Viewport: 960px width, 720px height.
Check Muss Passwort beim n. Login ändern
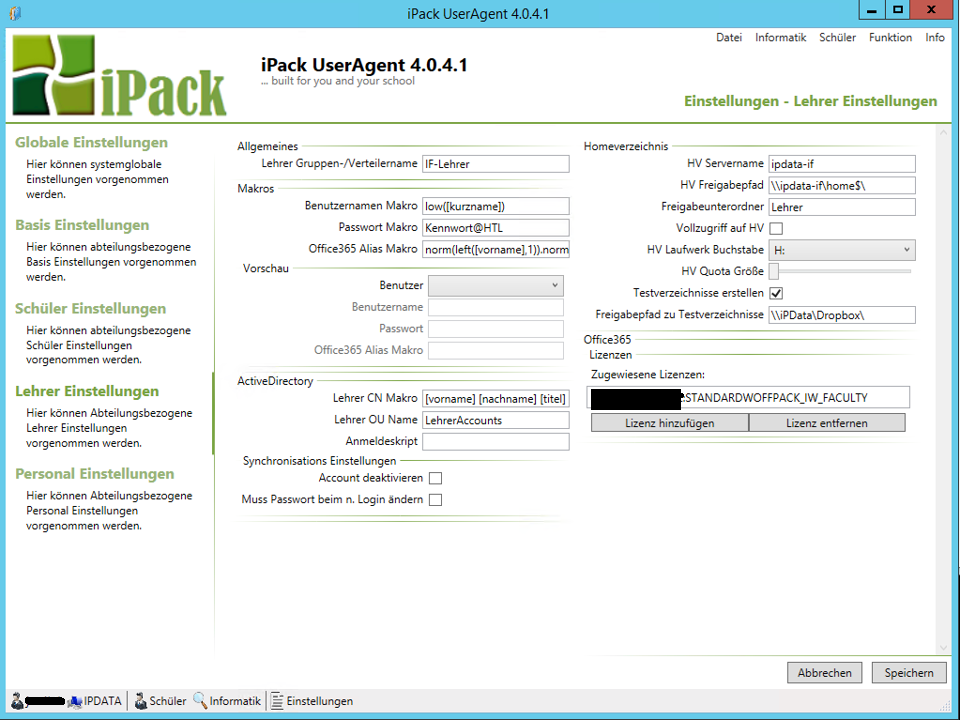[435, 500]
